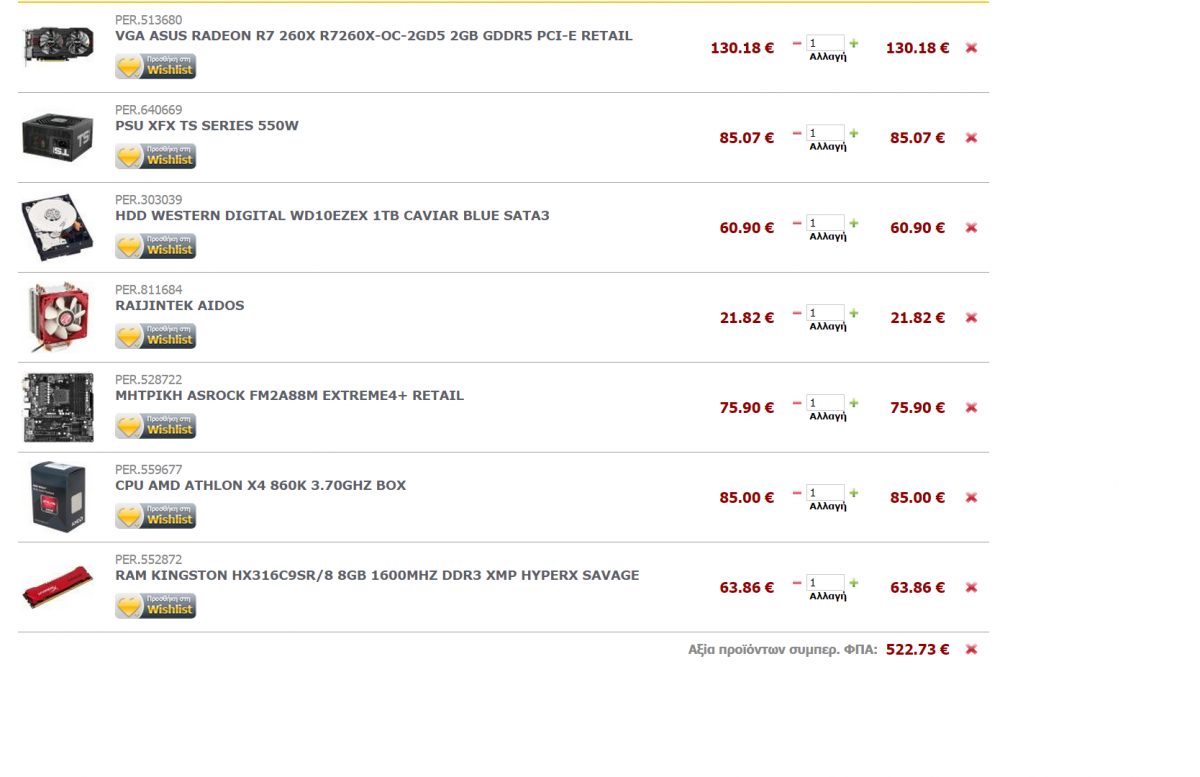Decrease quantity of PSU XFX 550W

pyautogui.click(x=797, y=133)
